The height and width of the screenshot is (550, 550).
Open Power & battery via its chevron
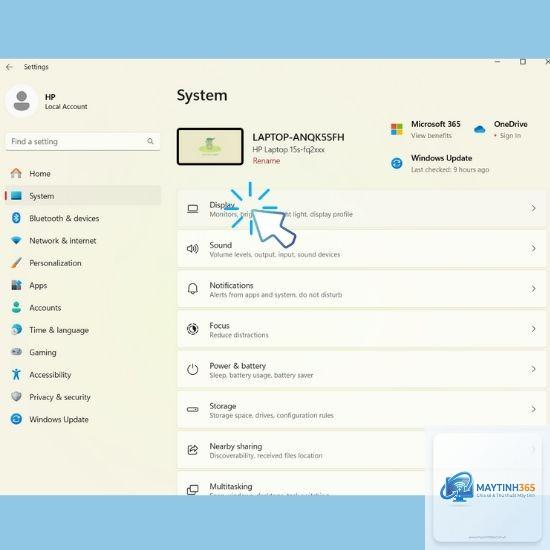[533, 369]
